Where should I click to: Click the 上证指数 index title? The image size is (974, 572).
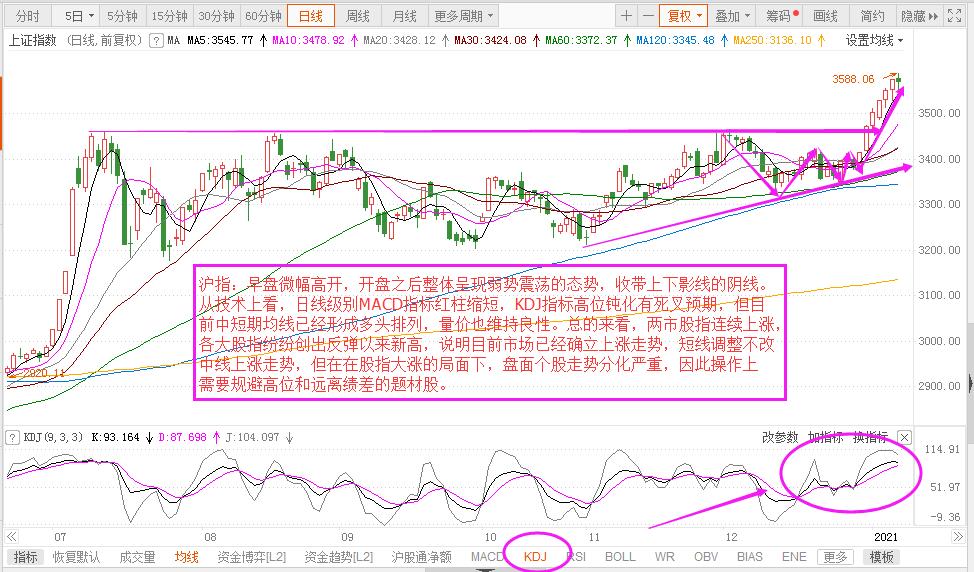32,40
